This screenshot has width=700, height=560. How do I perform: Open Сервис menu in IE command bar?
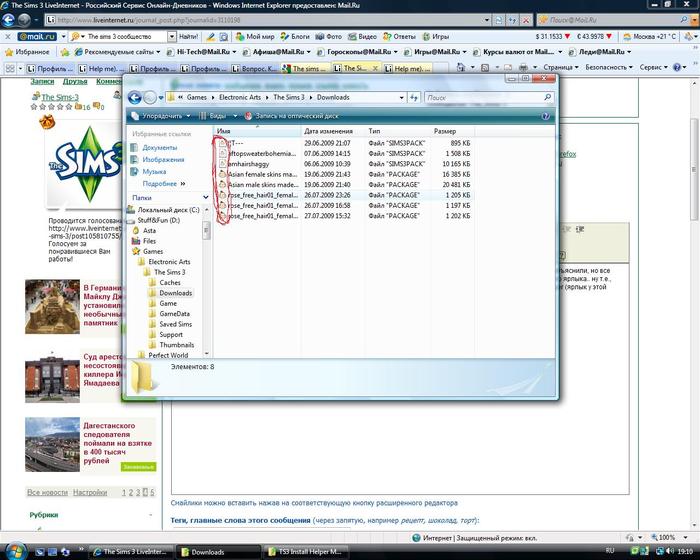[x=654, y=67]
